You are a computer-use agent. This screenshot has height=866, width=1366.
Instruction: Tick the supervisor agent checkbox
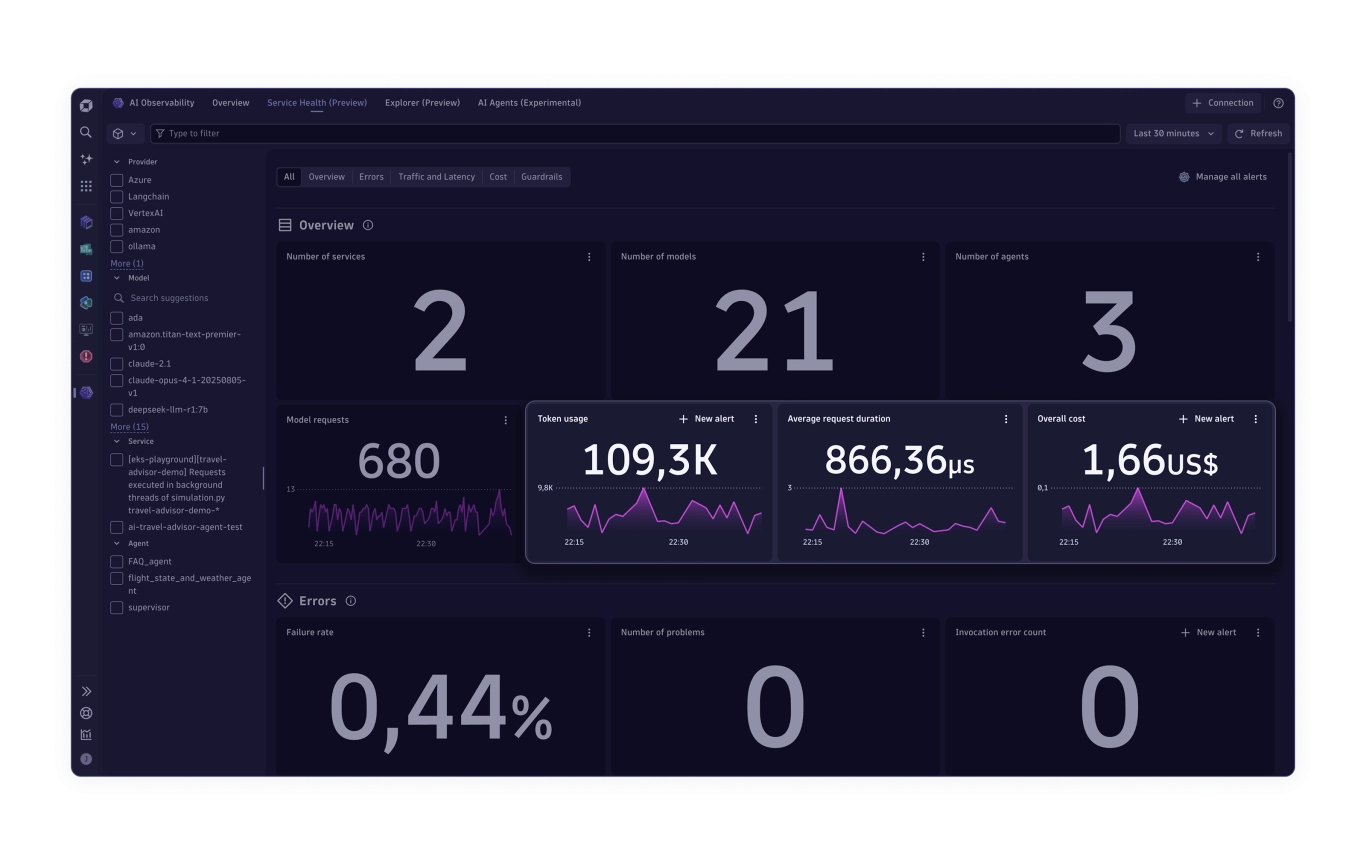[x=117, y=608]
